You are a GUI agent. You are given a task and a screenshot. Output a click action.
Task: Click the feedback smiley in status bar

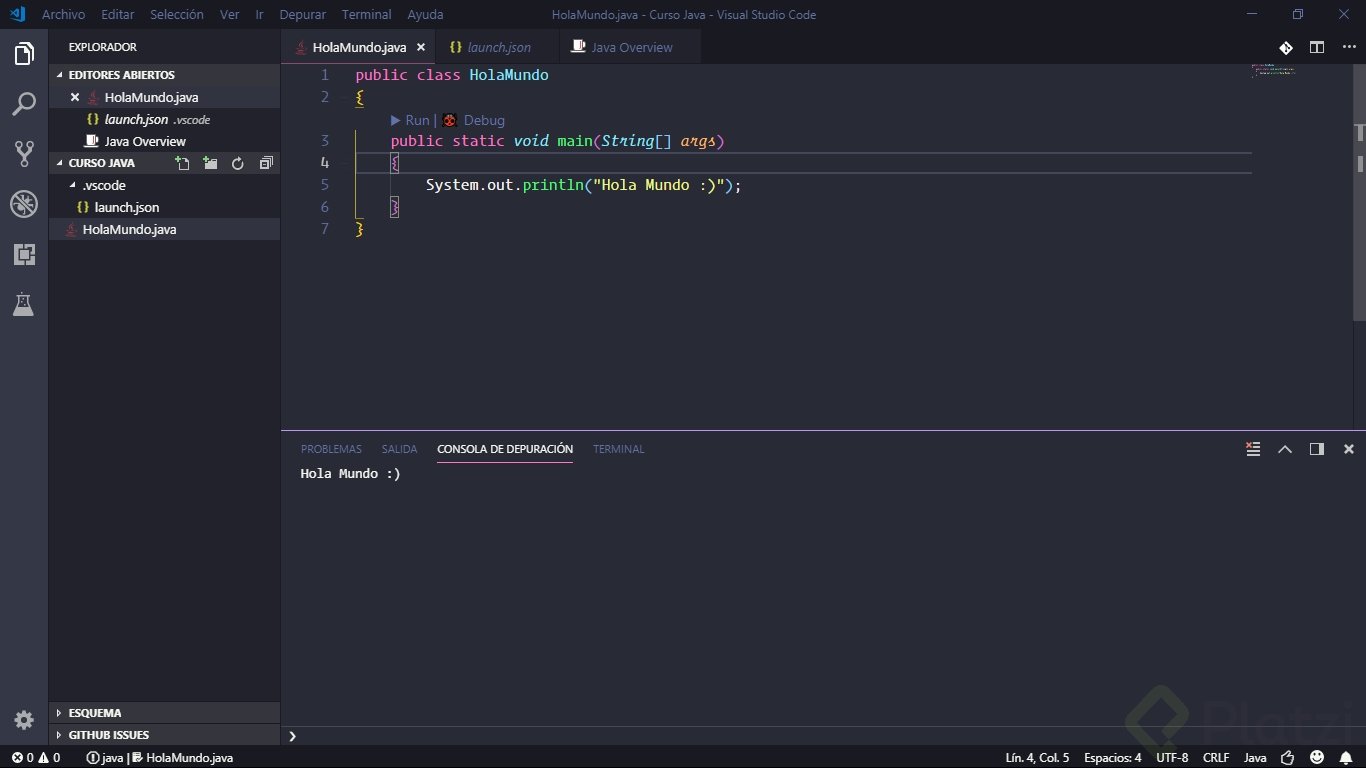1317,758
